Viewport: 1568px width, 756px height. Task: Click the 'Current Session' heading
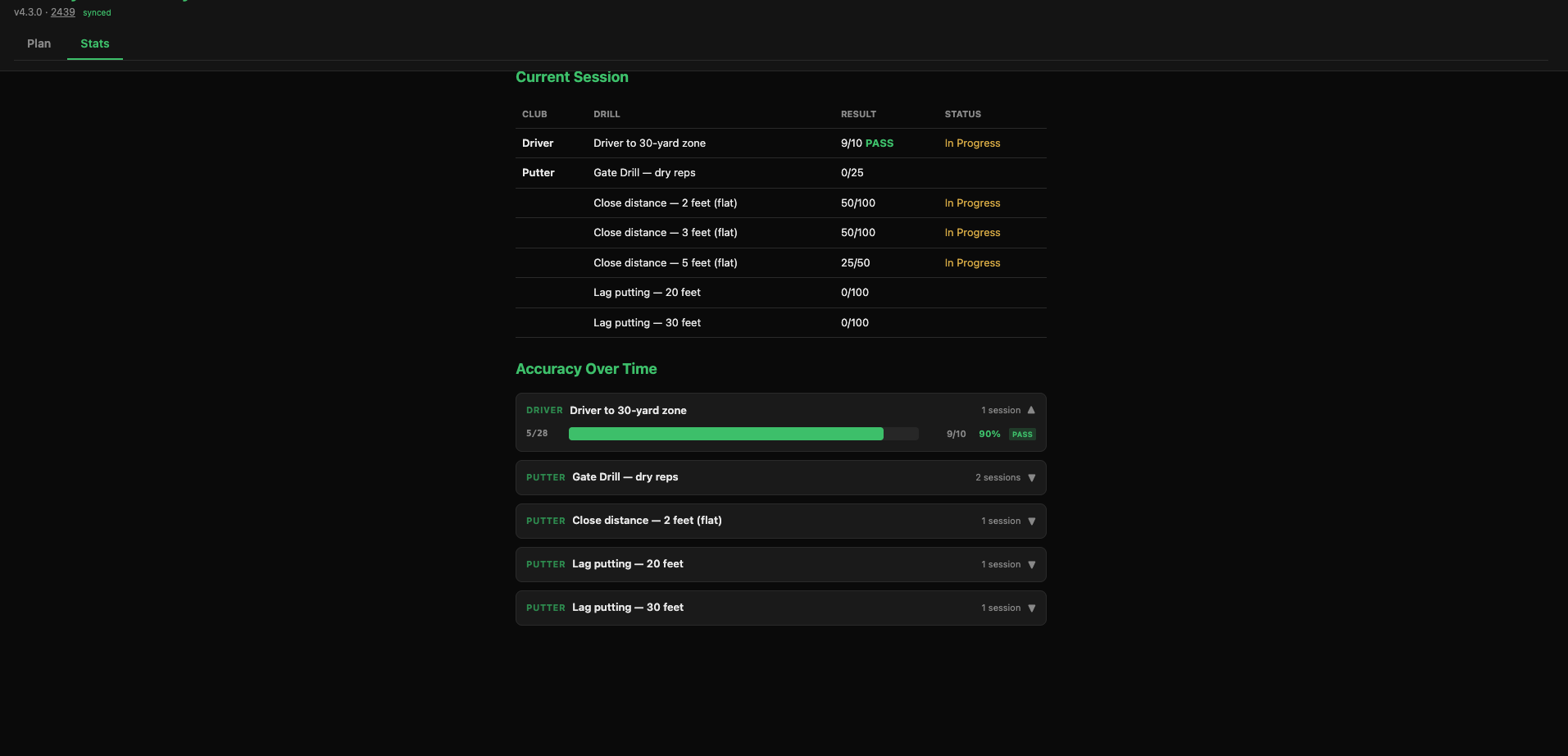(x=572, y=77)
